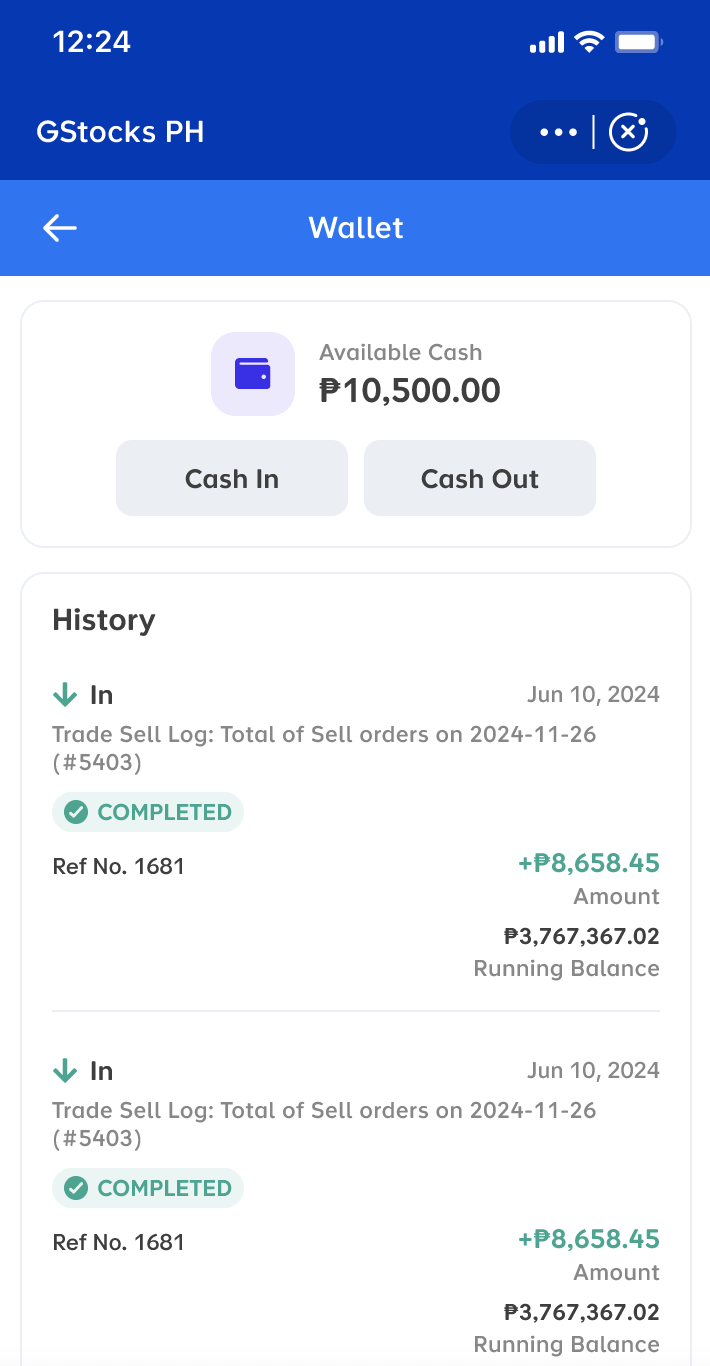Image resolution: width=710 pixels, height=1366 pixels.
Task: Tap the first COMPLETED status badge
Action: pos(148,812)
